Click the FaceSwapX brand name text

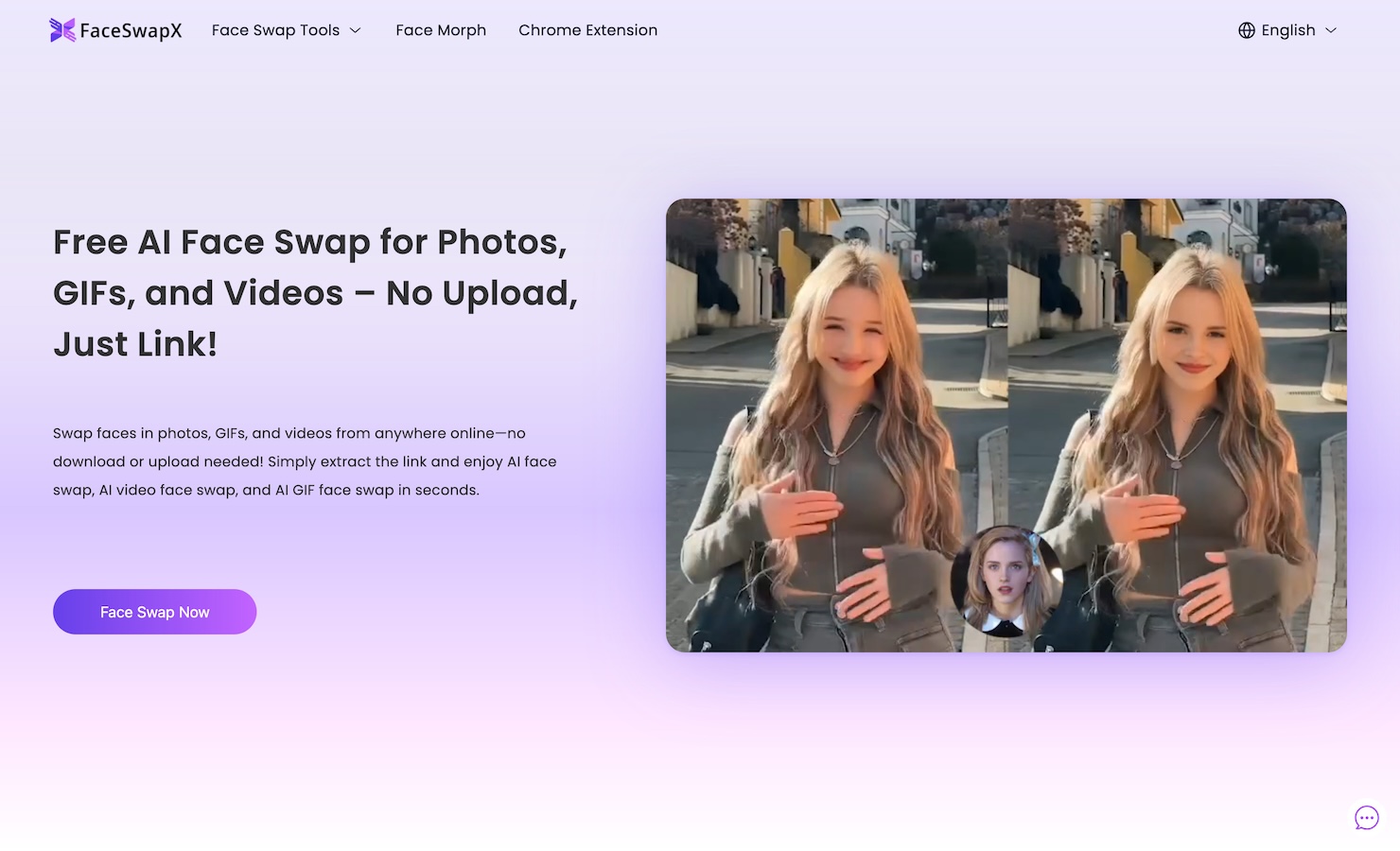[131, 30]
